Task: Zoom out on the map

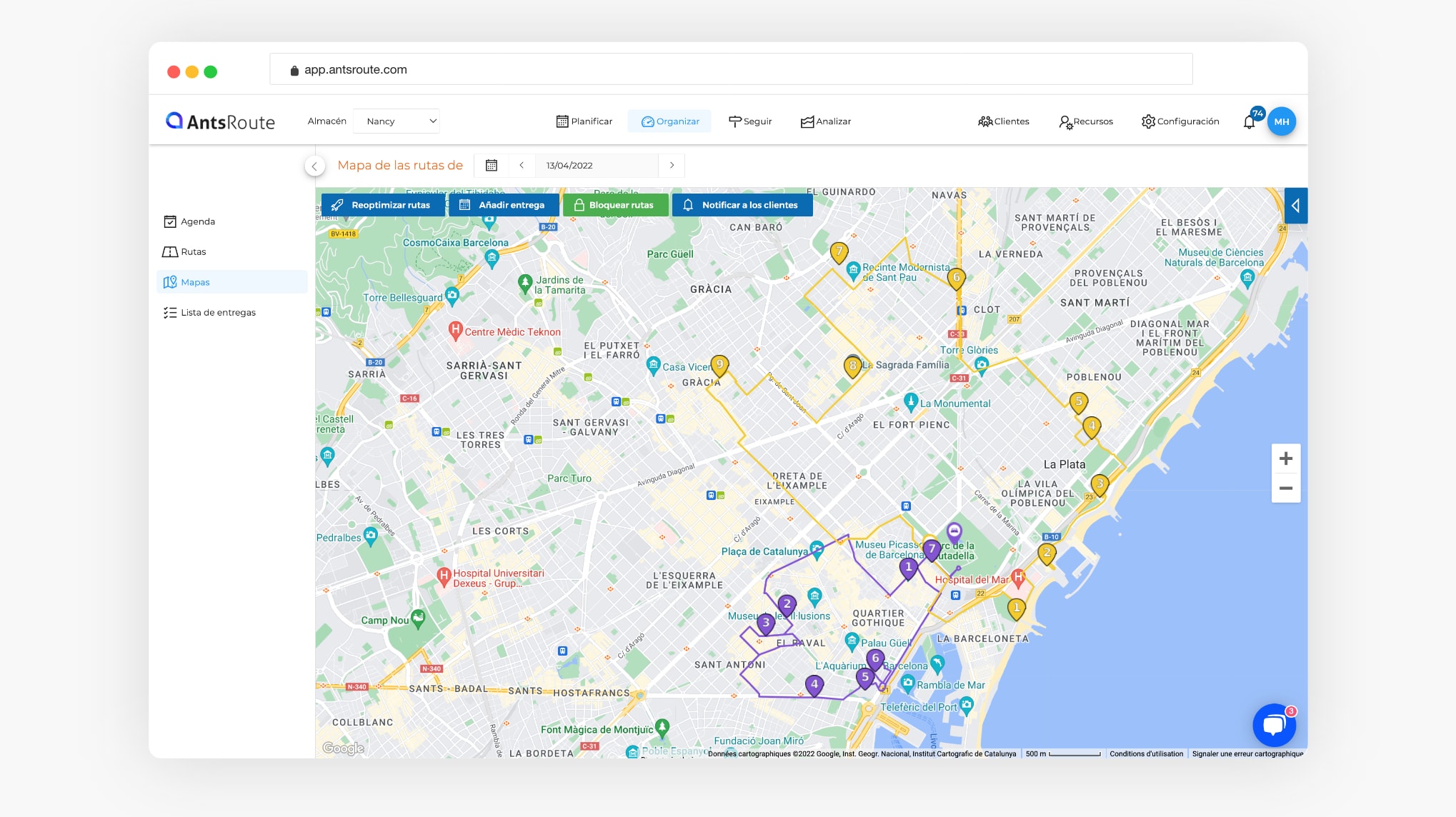Action: [1285, 488]
